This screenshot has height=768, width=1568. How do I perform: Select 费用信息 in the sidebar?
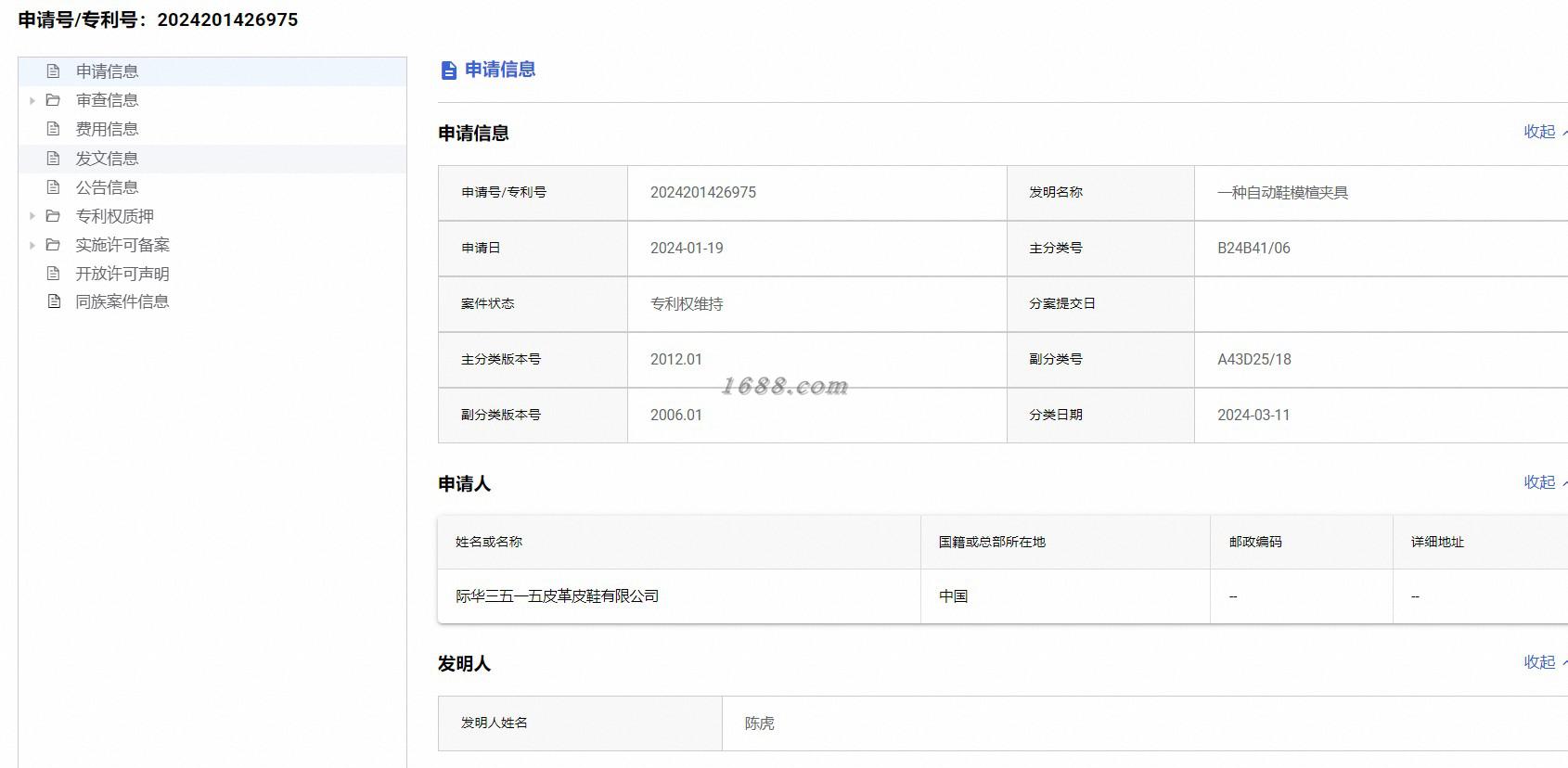pos(107,129)
